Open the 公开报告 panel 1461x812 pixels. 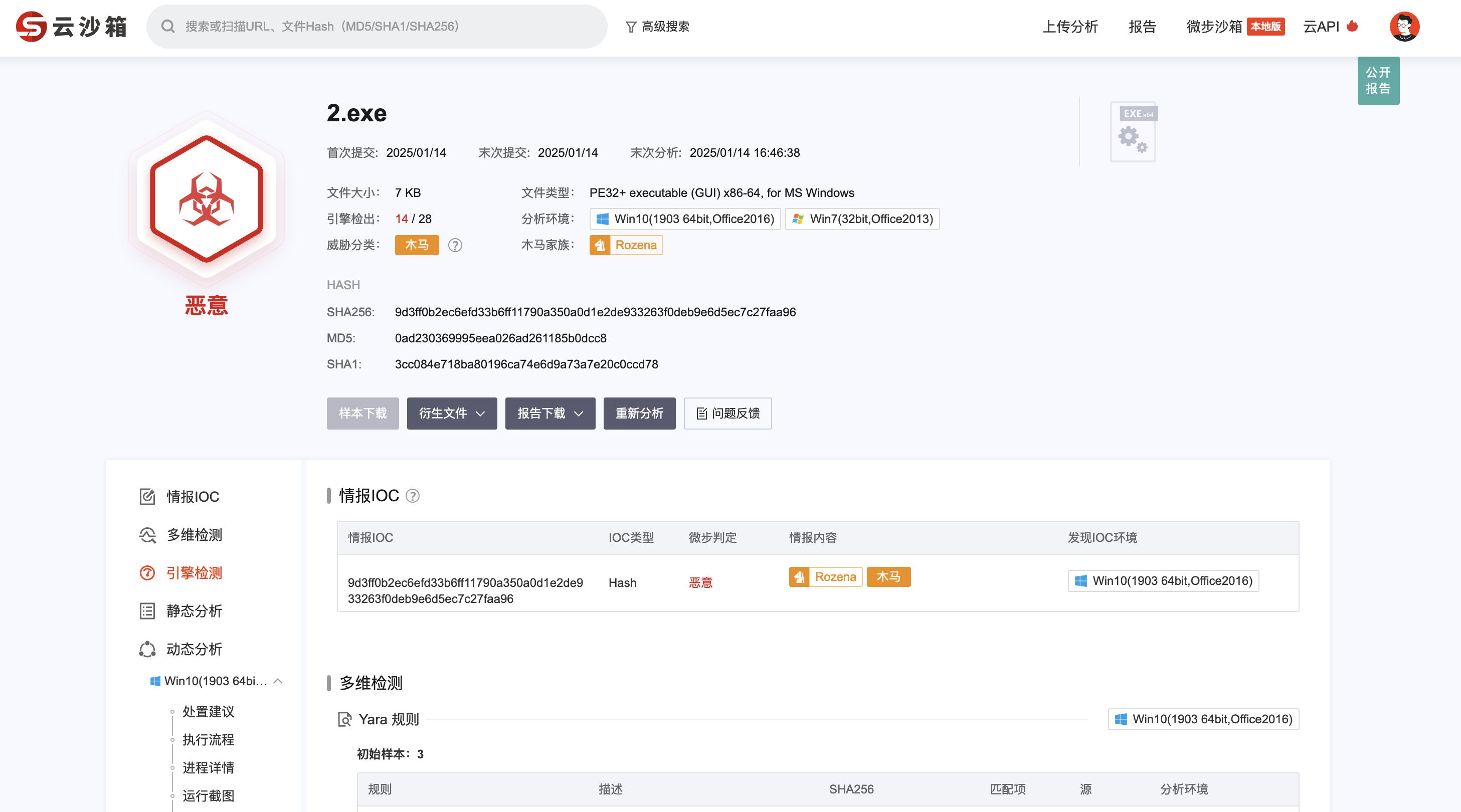[x=1378, y=81]
